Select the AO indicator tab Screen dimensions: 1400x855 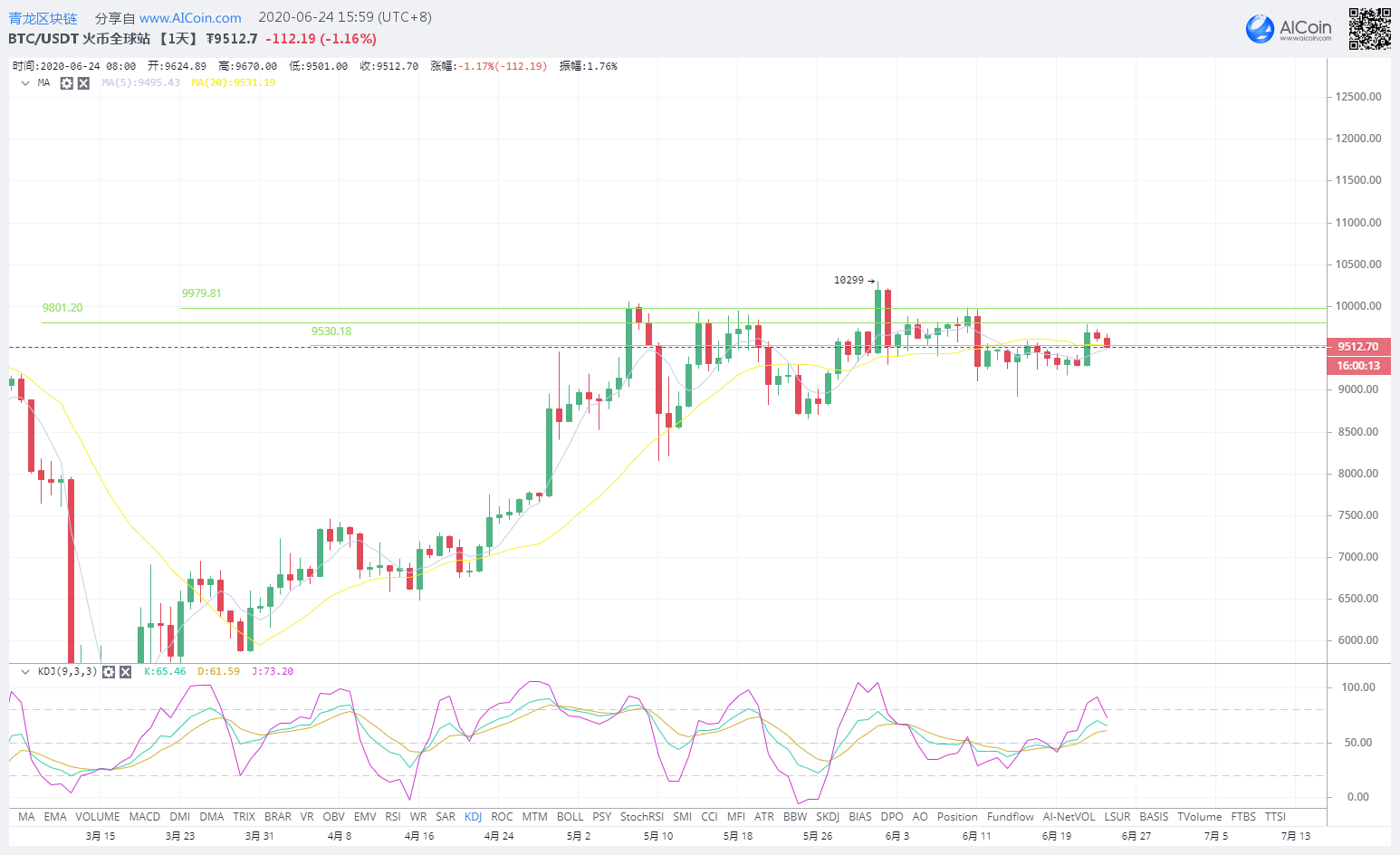tap(920, 817)
